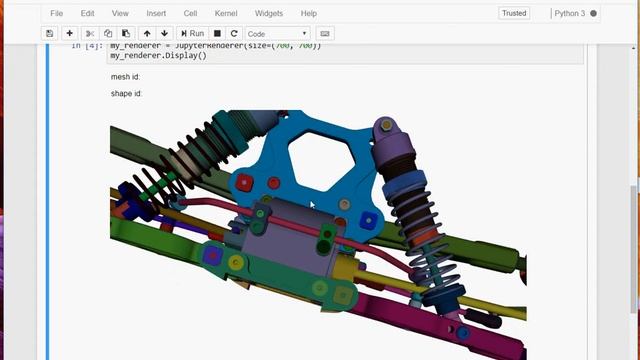Image resolution: width=640 pixels, height=360 pixels.
Task: Click the In [4] cell prompt
Action: click(x=87, y=46)
